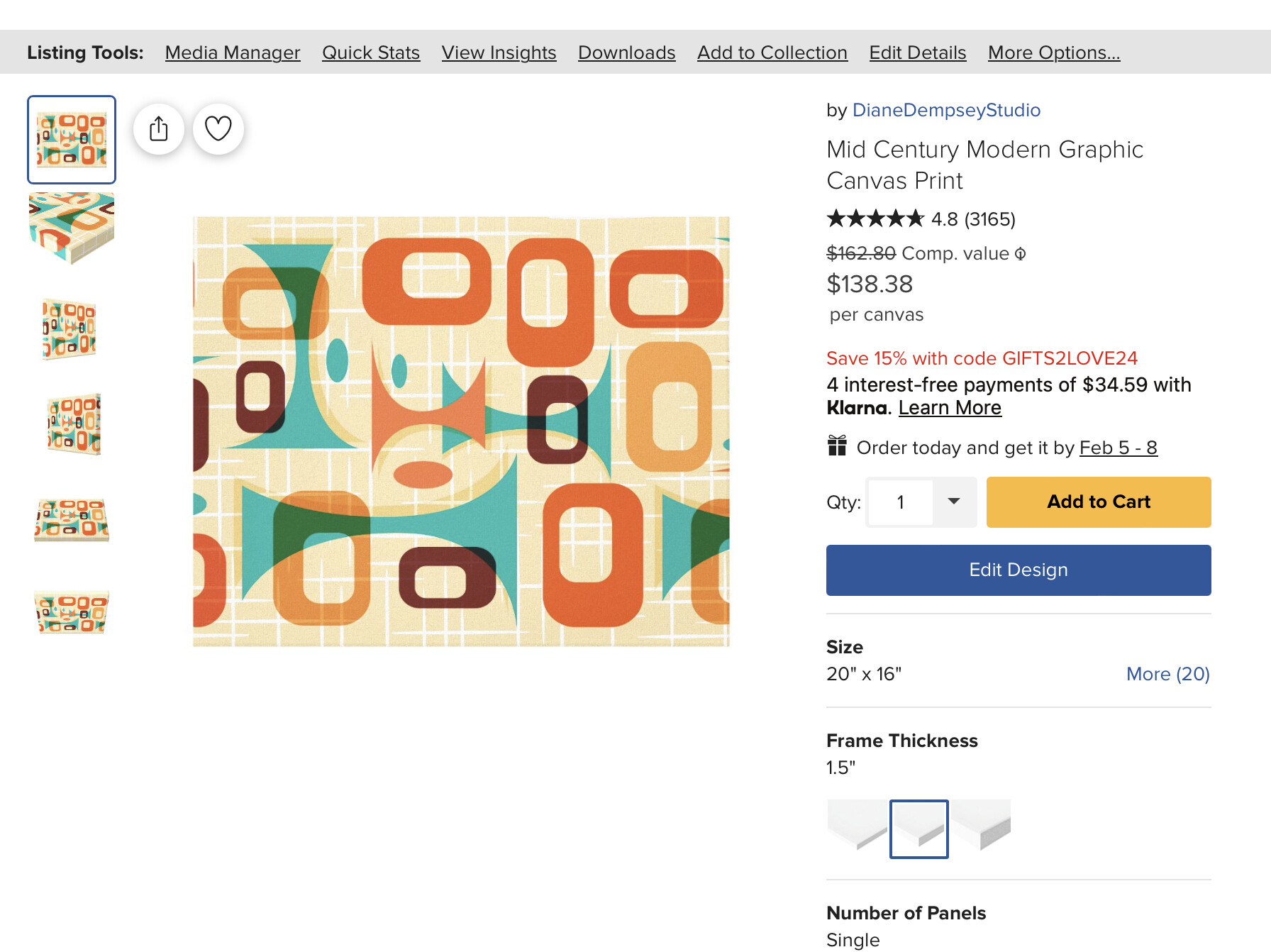This screenshot has width=1271, height=952.
Task: Select the middle 1.5" frame thickness option
Action: (919, 829)
